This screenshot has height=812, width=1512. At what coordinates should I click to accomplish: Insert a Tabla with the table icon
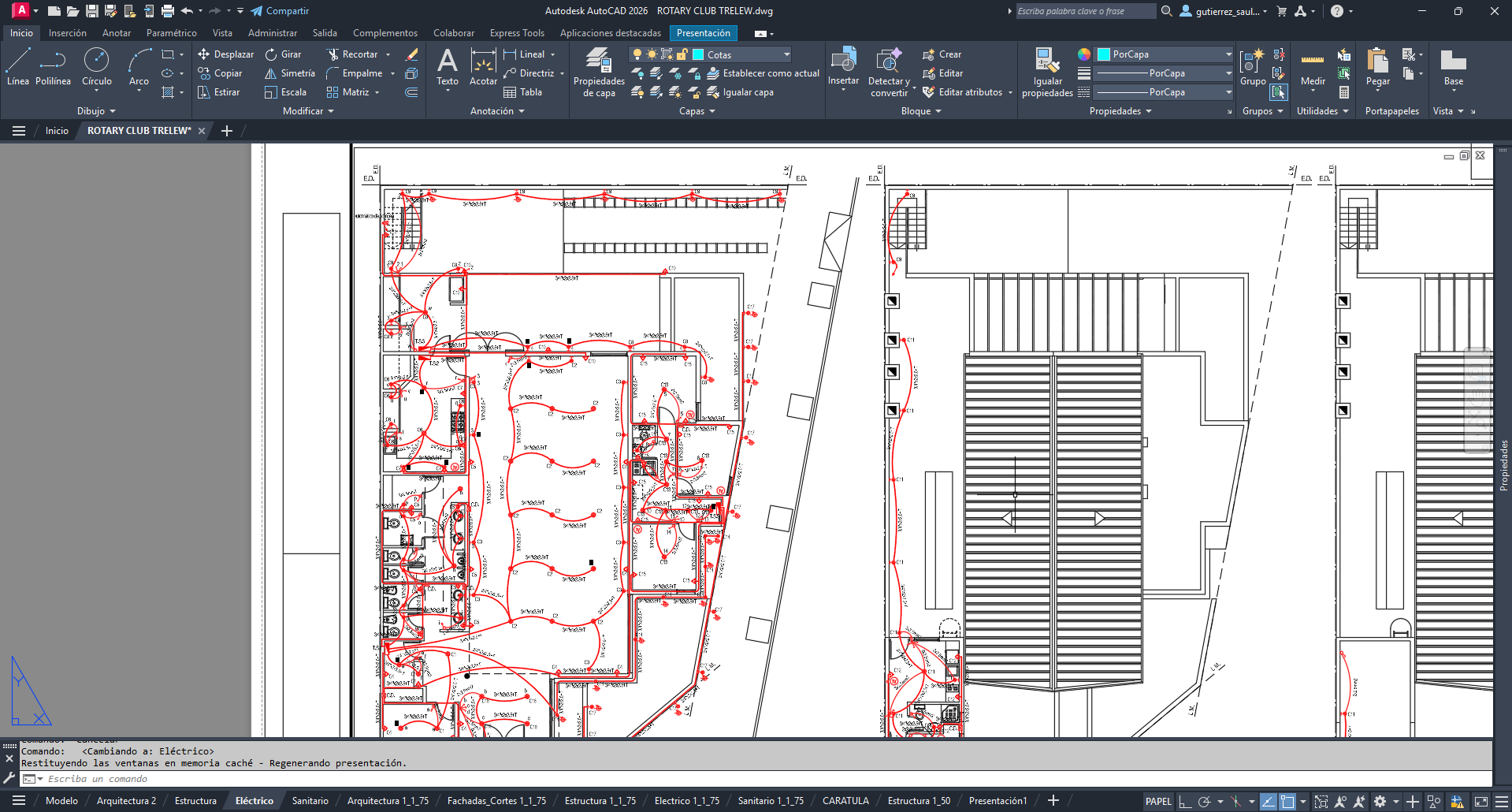click(511, 92)
